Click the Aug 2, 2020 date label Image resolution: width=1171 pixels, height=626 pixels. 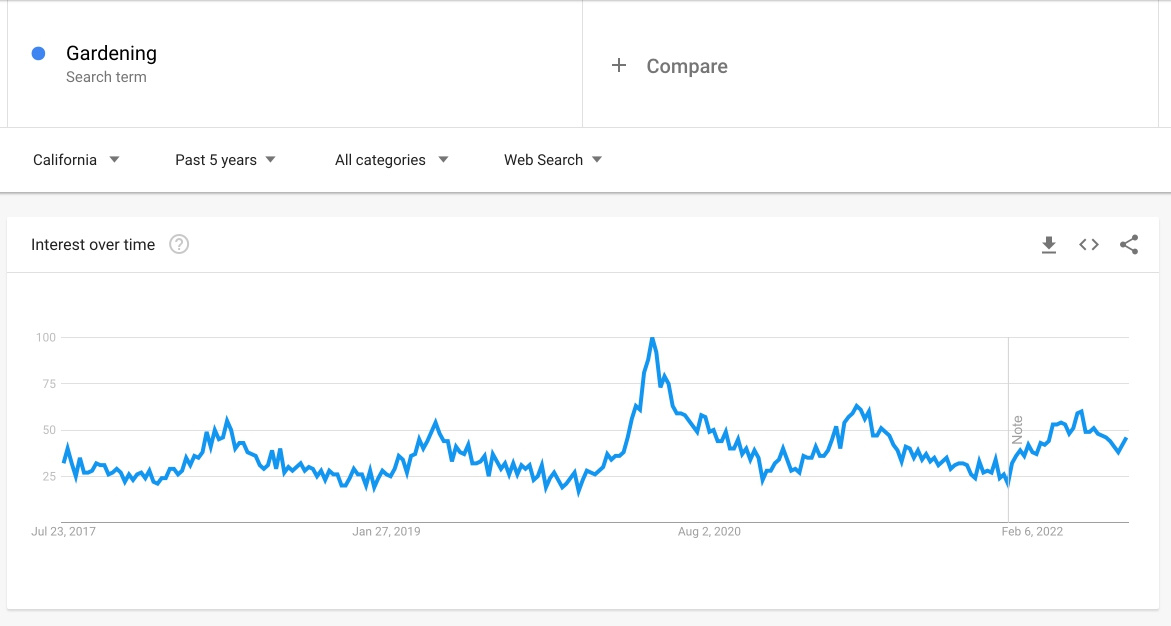click(x=709, y=532)
